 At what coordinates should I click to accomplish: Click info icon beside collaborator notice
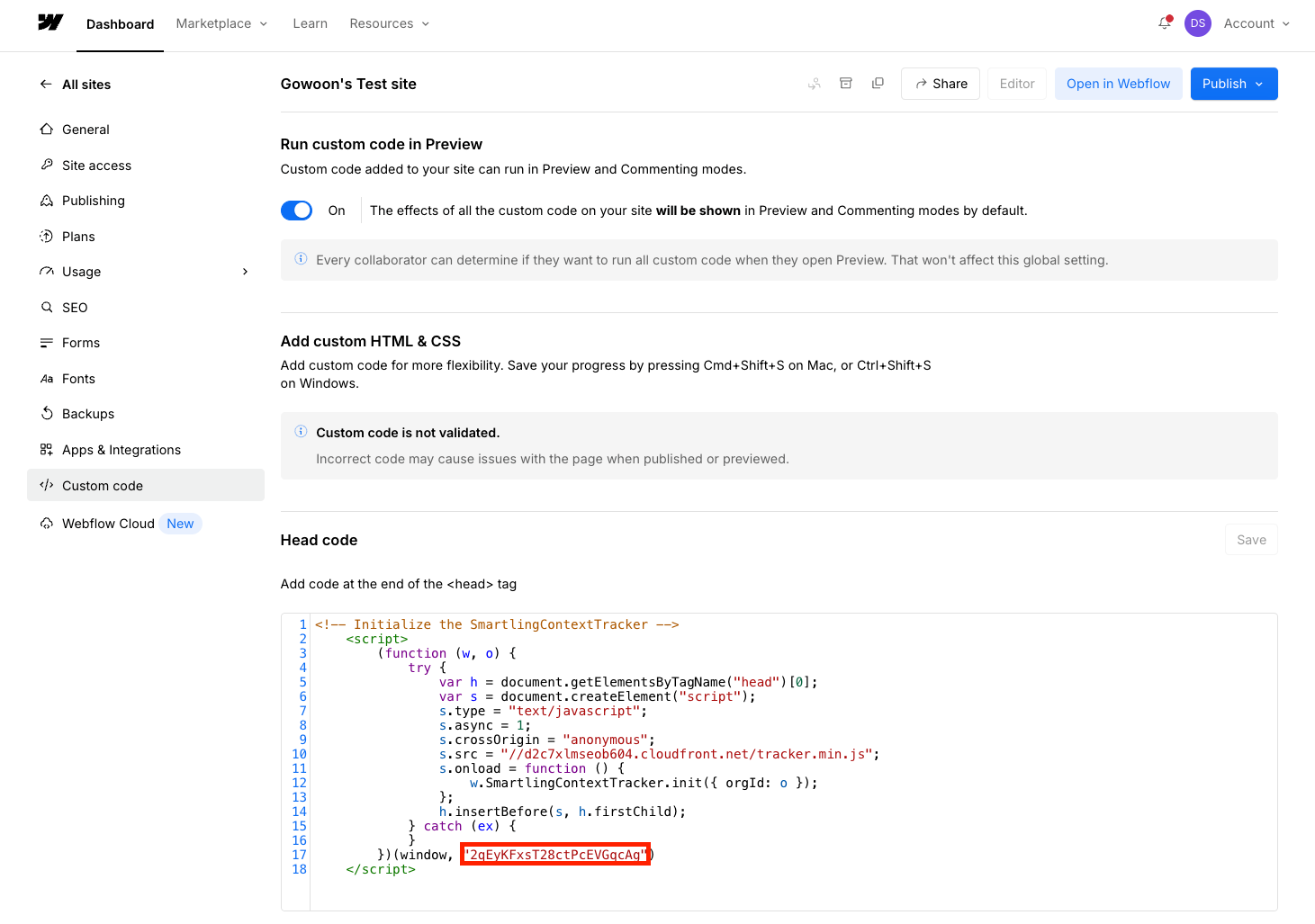pos(302,259)
